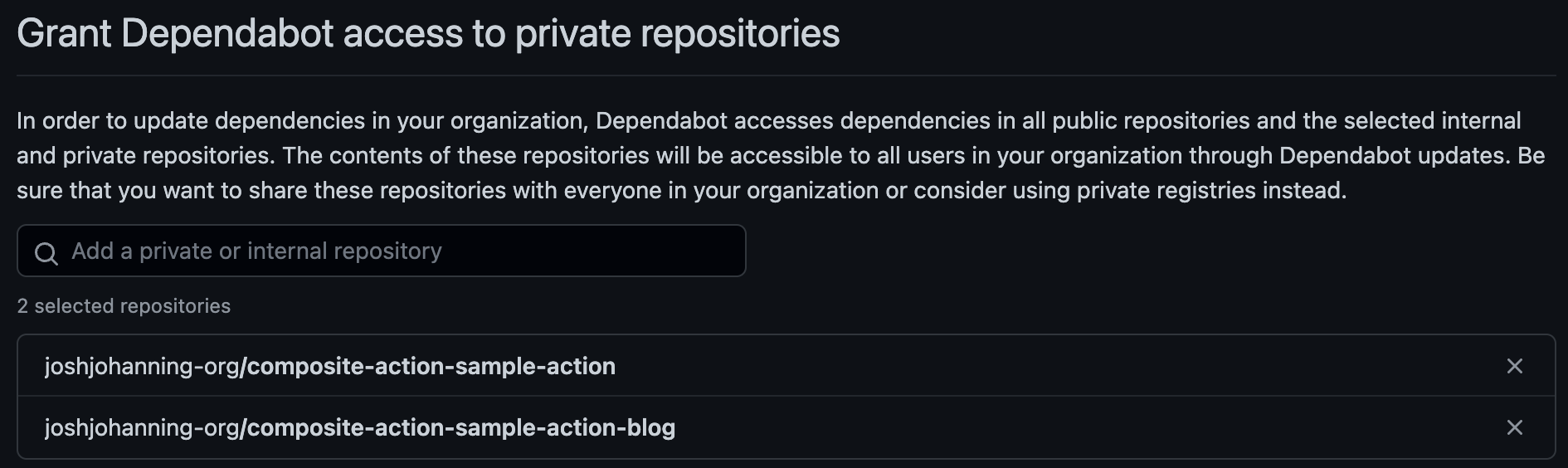Open the composite-action-sample-action-blog repository name
The height and width of the screenshot is (468, 1568).
coord(460,427)
